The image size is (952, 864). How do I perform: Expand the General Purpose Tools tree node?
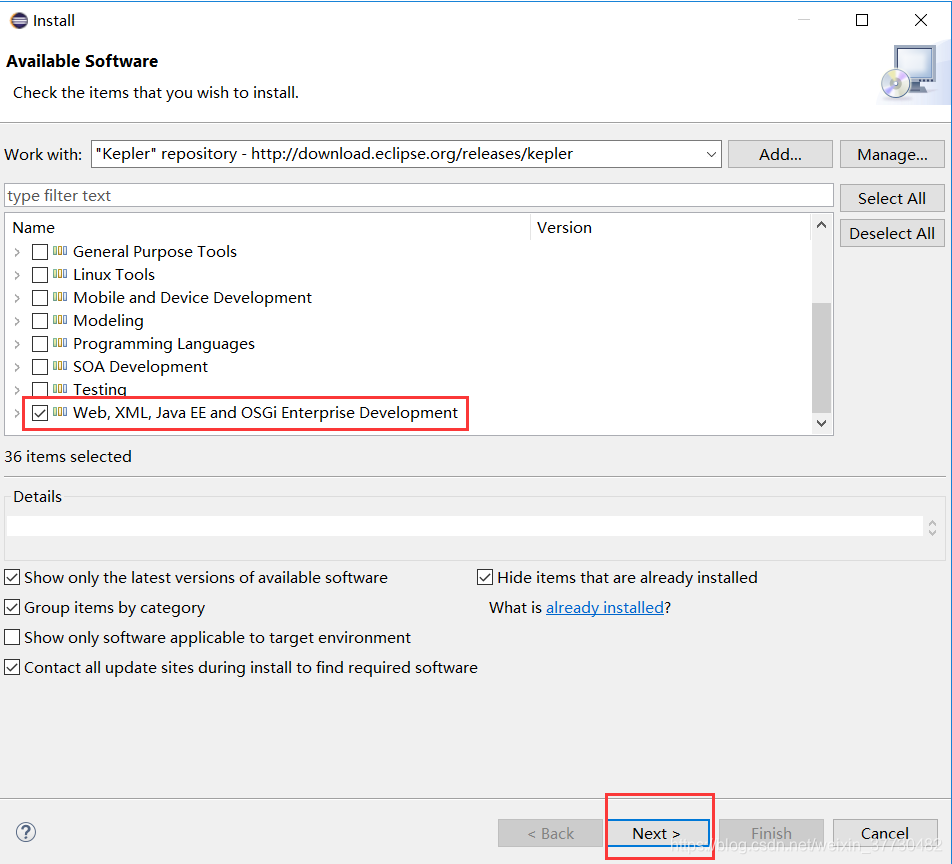coord(17,252)
